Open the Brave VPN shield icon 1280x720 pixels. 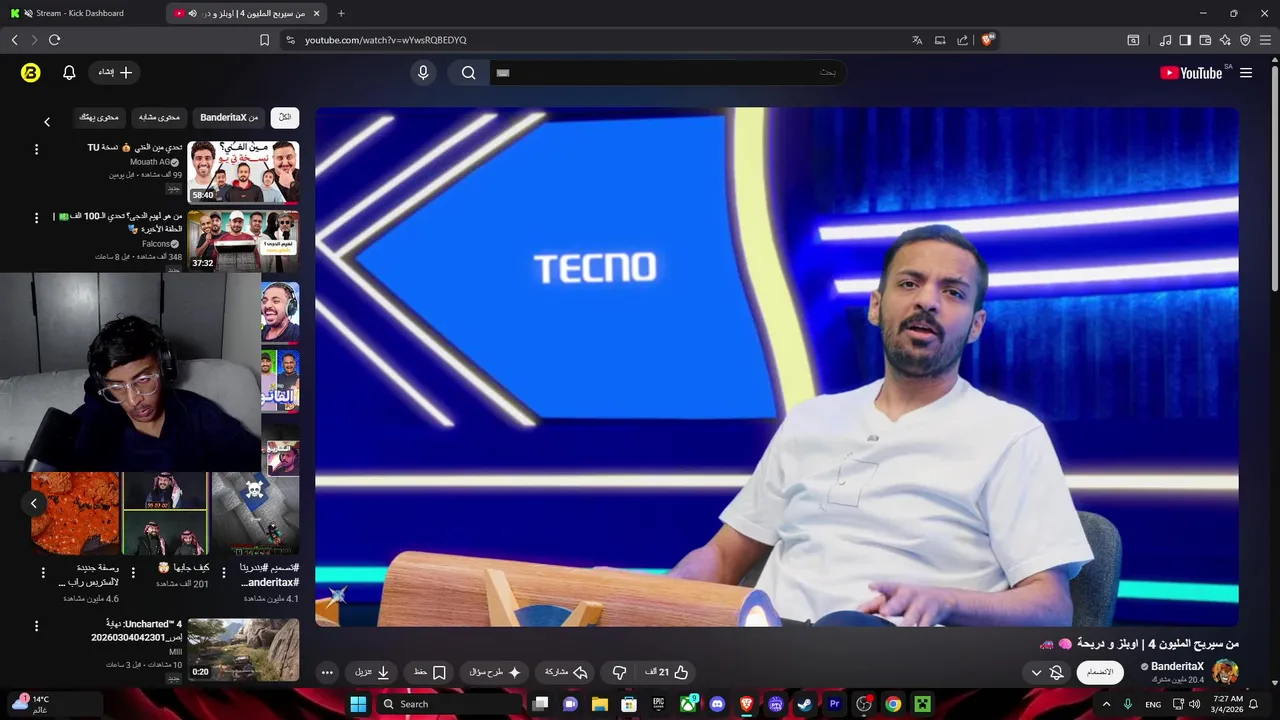(1245, 40)
